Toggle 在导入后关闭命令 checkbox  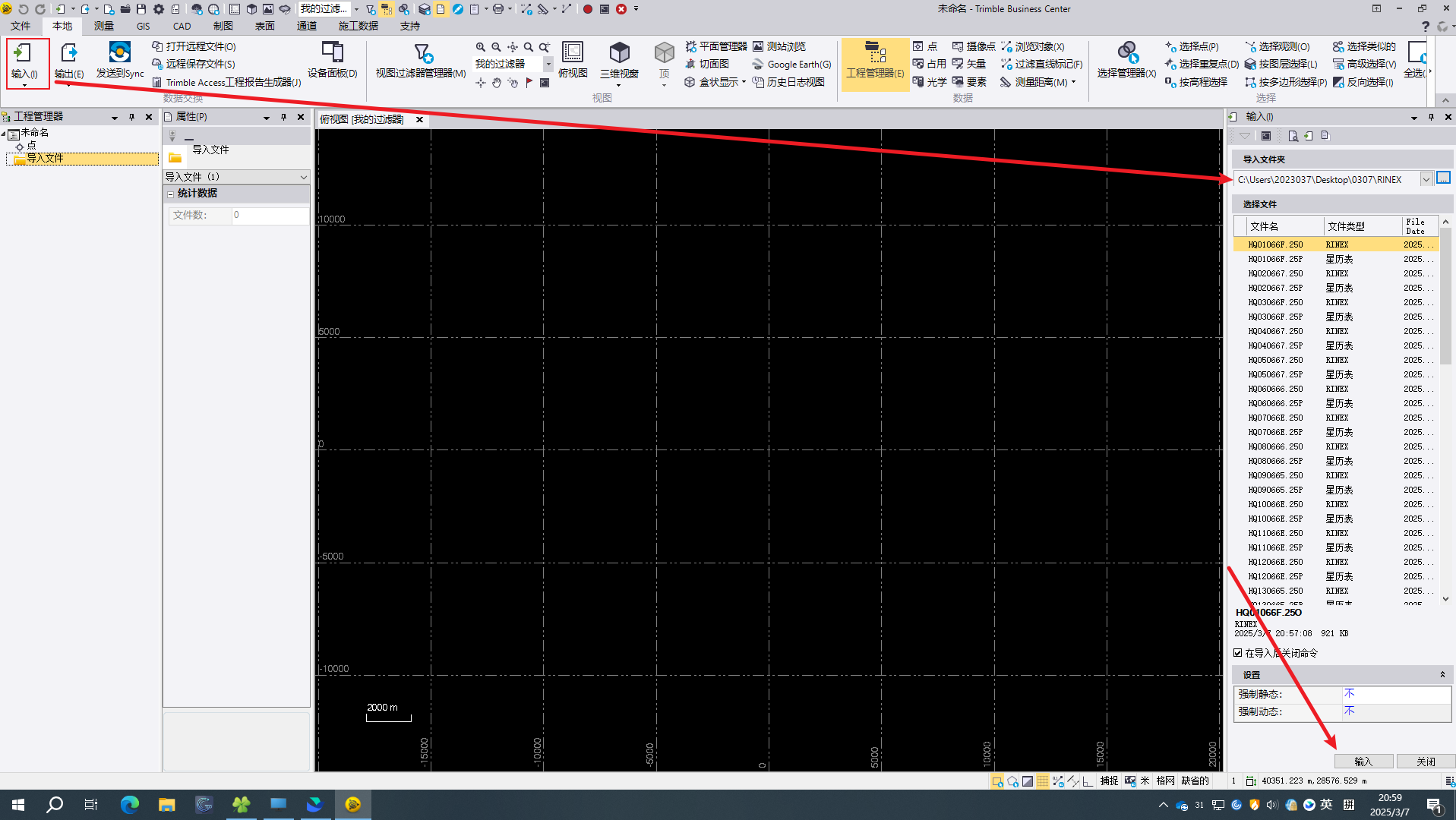coord(1238,653)
